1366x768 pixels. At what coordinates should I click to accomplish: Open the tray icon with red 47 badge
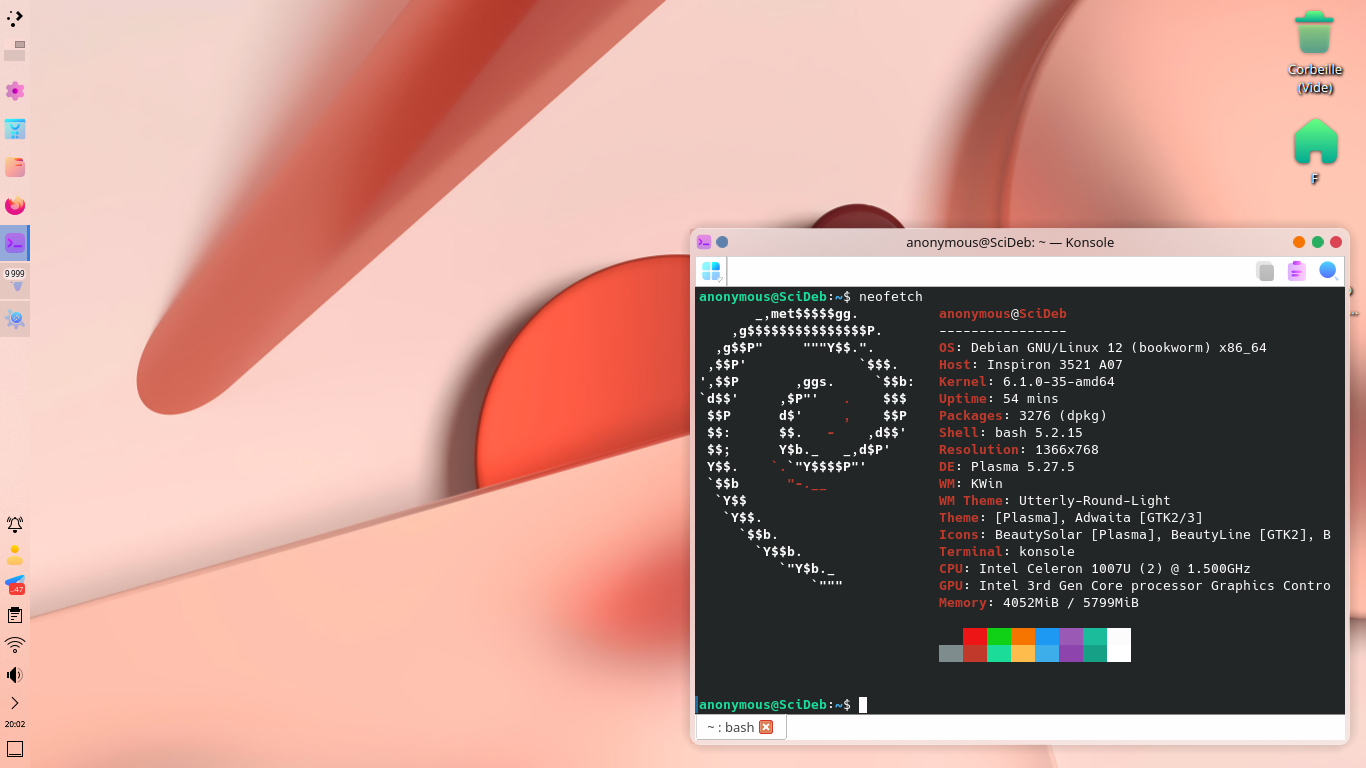click(15, 585)
